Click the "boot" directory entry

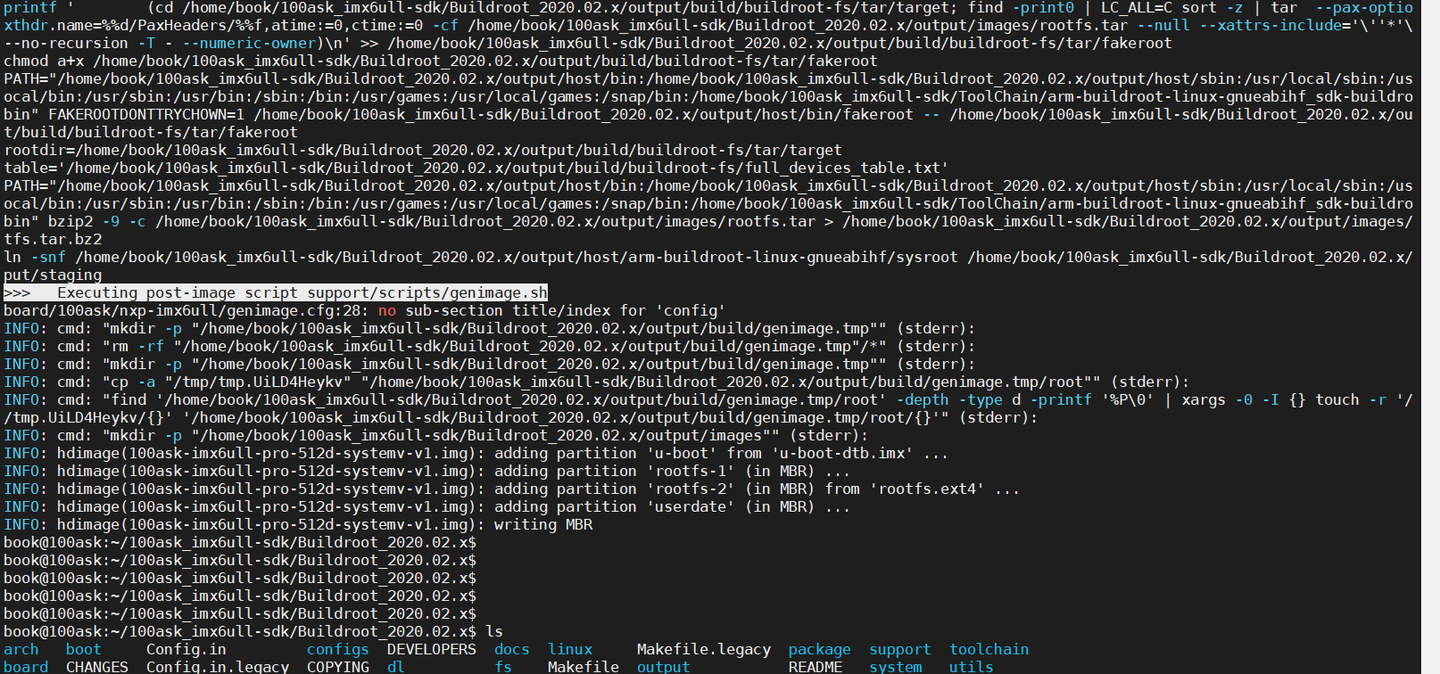83,649
